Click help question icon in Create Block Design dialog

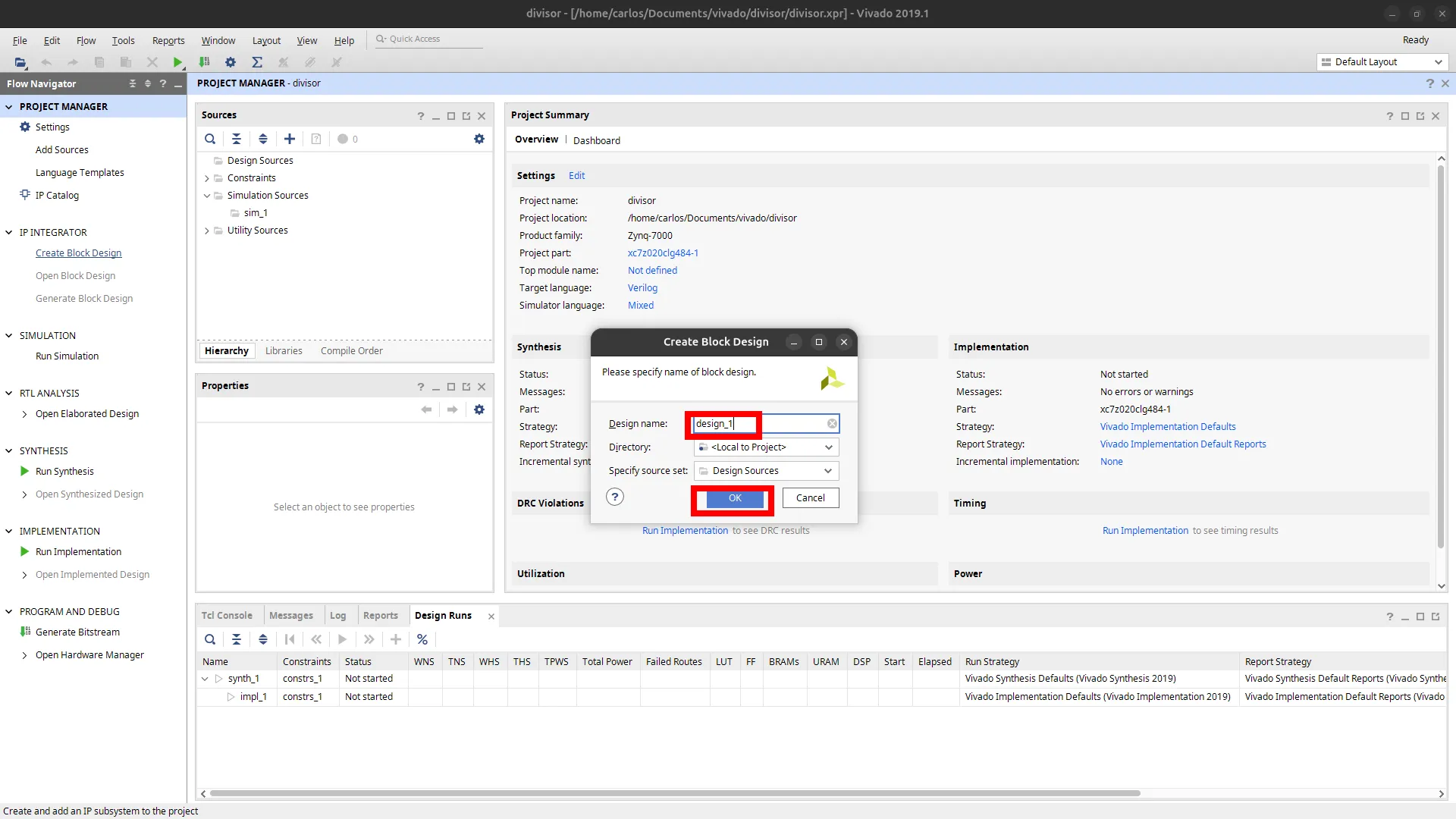tap(615, 497)
